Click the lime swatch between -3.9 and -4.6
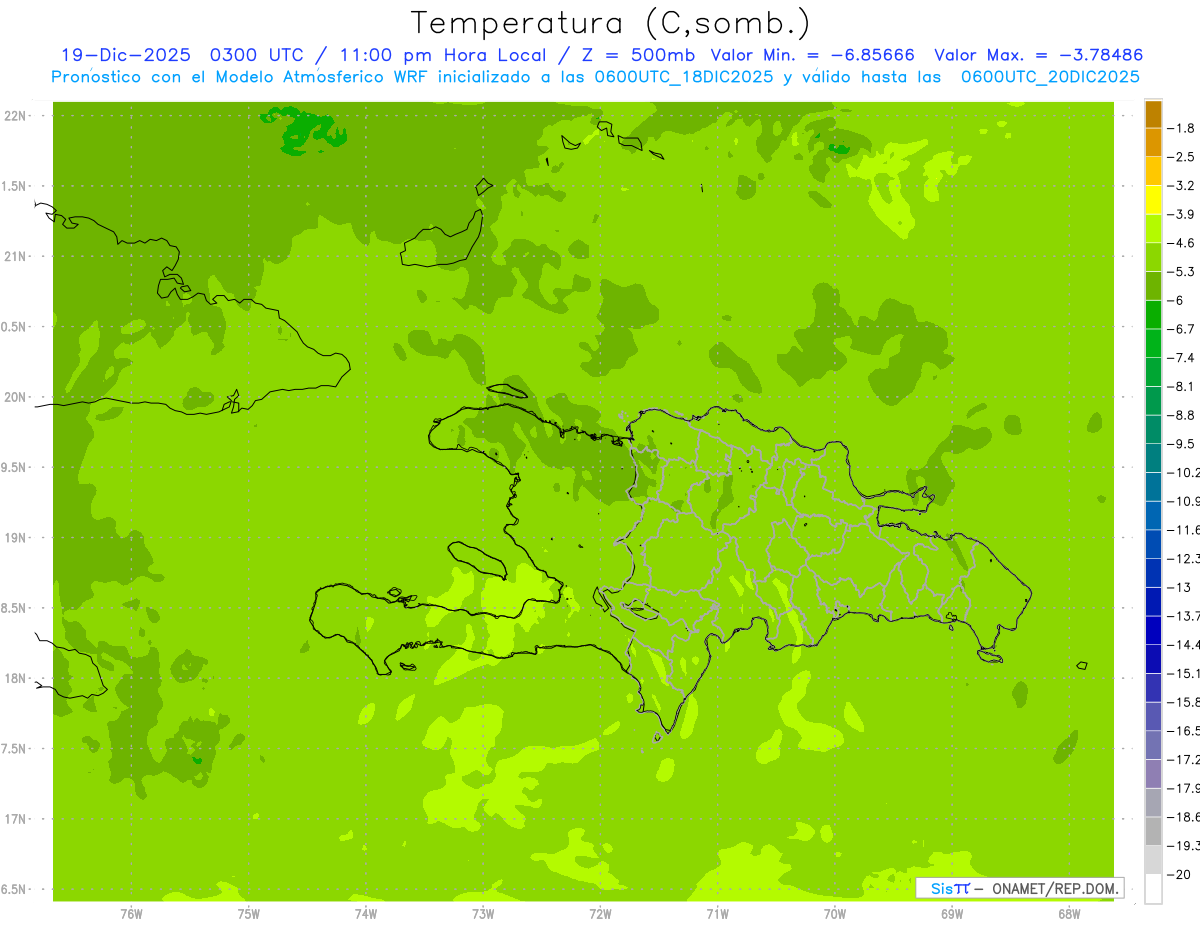Image resolution: width=1200 pixels, height=927 pixels. click(x=1153, y=228)
